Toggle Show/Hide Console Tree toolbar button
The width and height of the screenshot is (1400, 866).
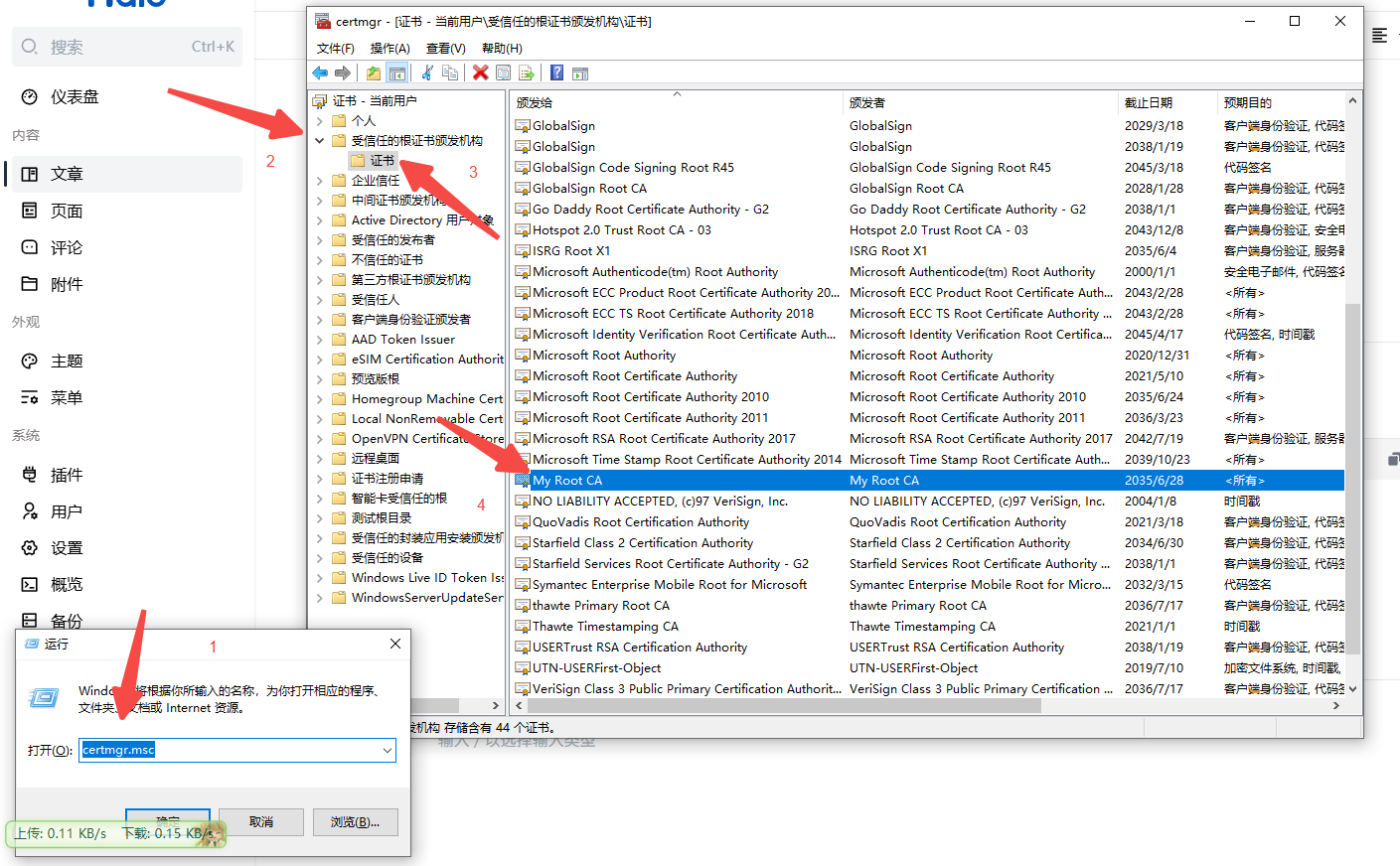[396, 72]
